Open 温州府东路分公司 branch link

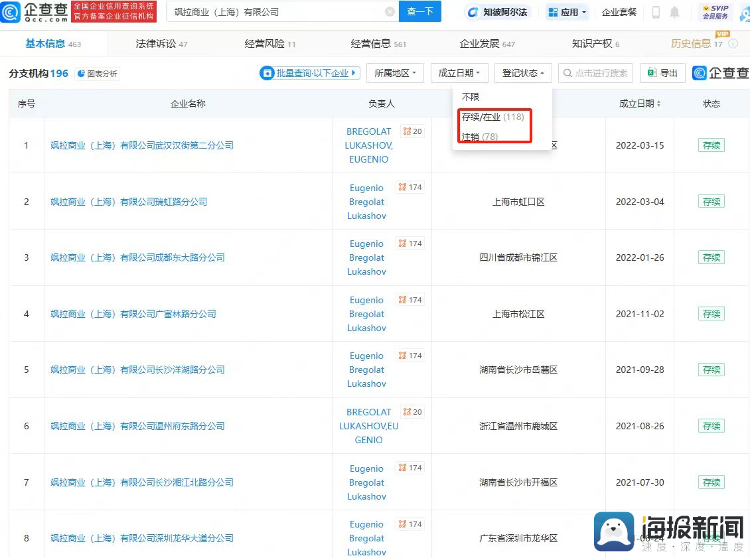coord(137,427)
